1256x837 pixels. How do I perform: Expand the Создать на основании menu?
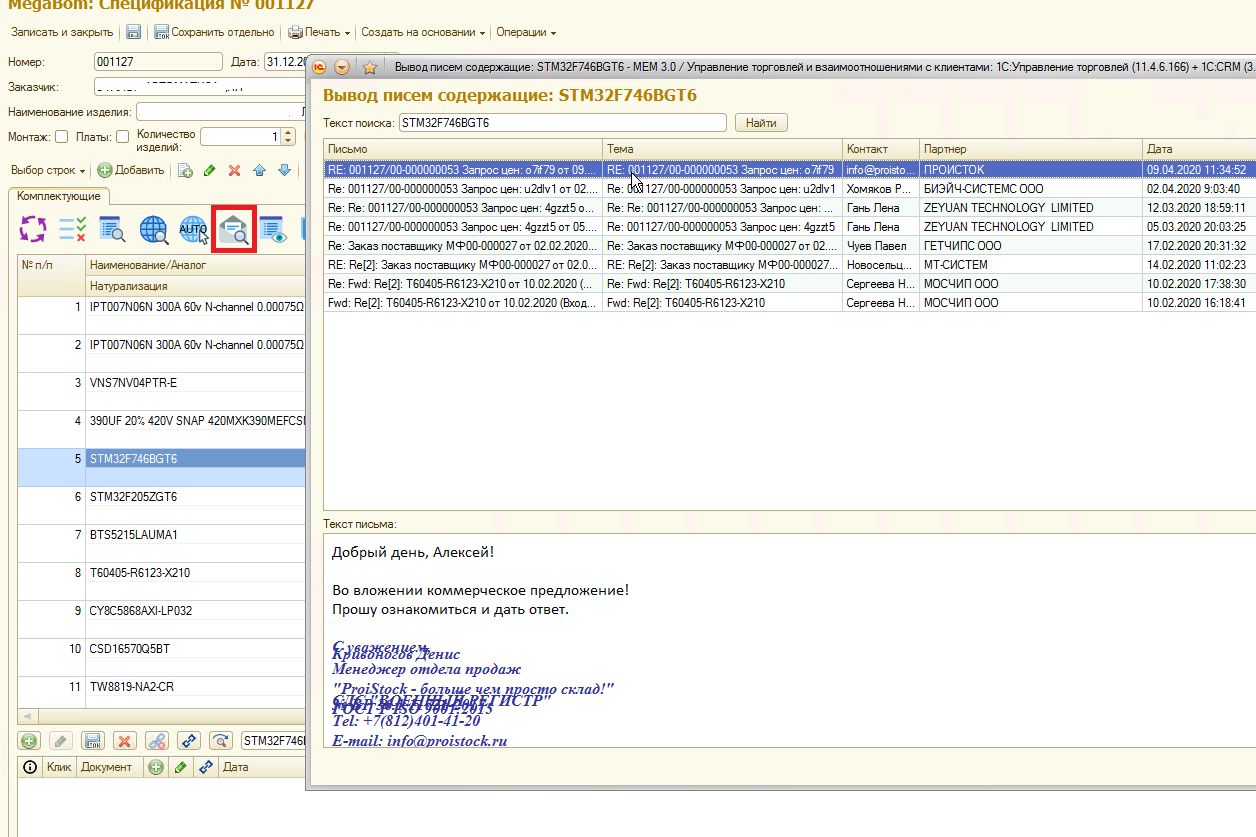[x=422, y=32]
